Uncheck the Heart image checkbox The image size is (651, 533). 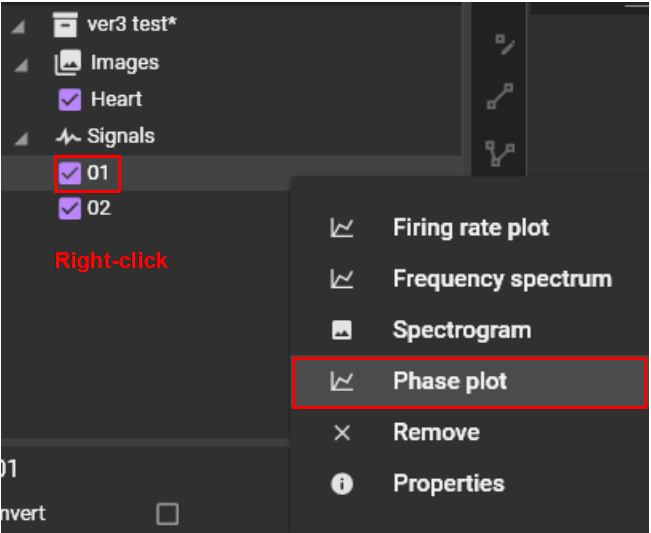pyautogui.click(x=70, y=99)
